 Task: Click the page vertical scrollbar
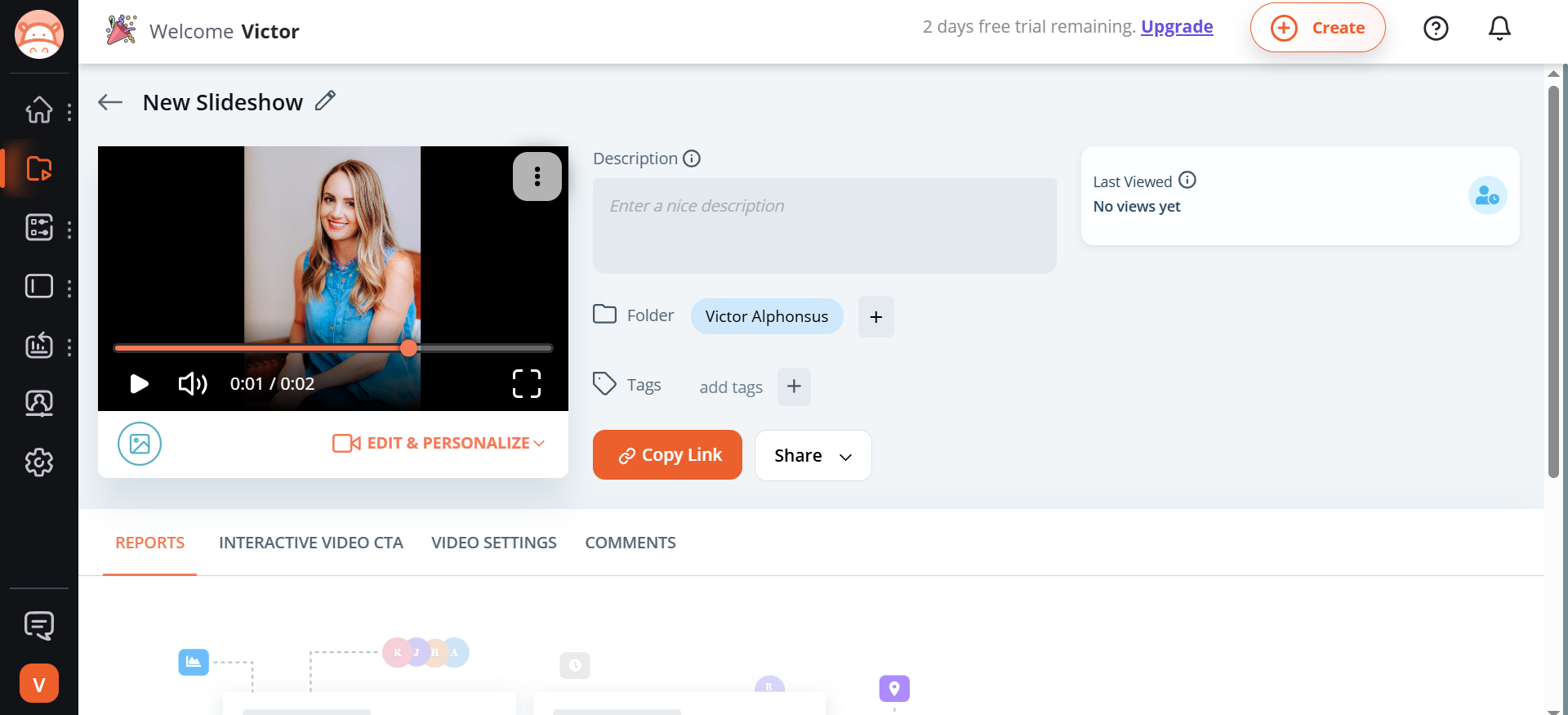[1553, 282]
